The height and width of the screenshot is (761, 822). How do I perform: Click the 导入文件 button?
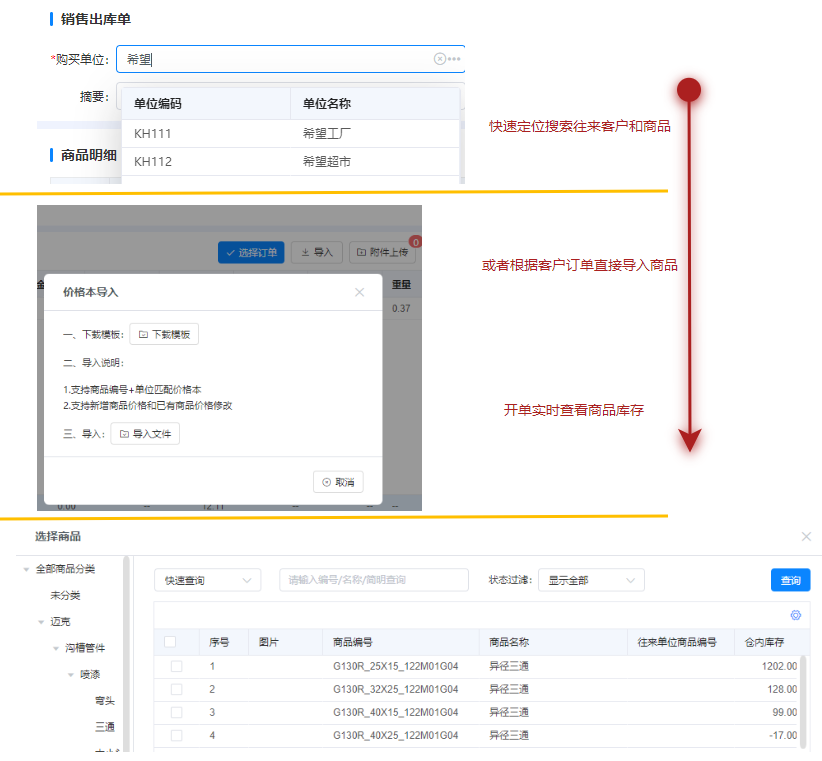click(145, 434)
